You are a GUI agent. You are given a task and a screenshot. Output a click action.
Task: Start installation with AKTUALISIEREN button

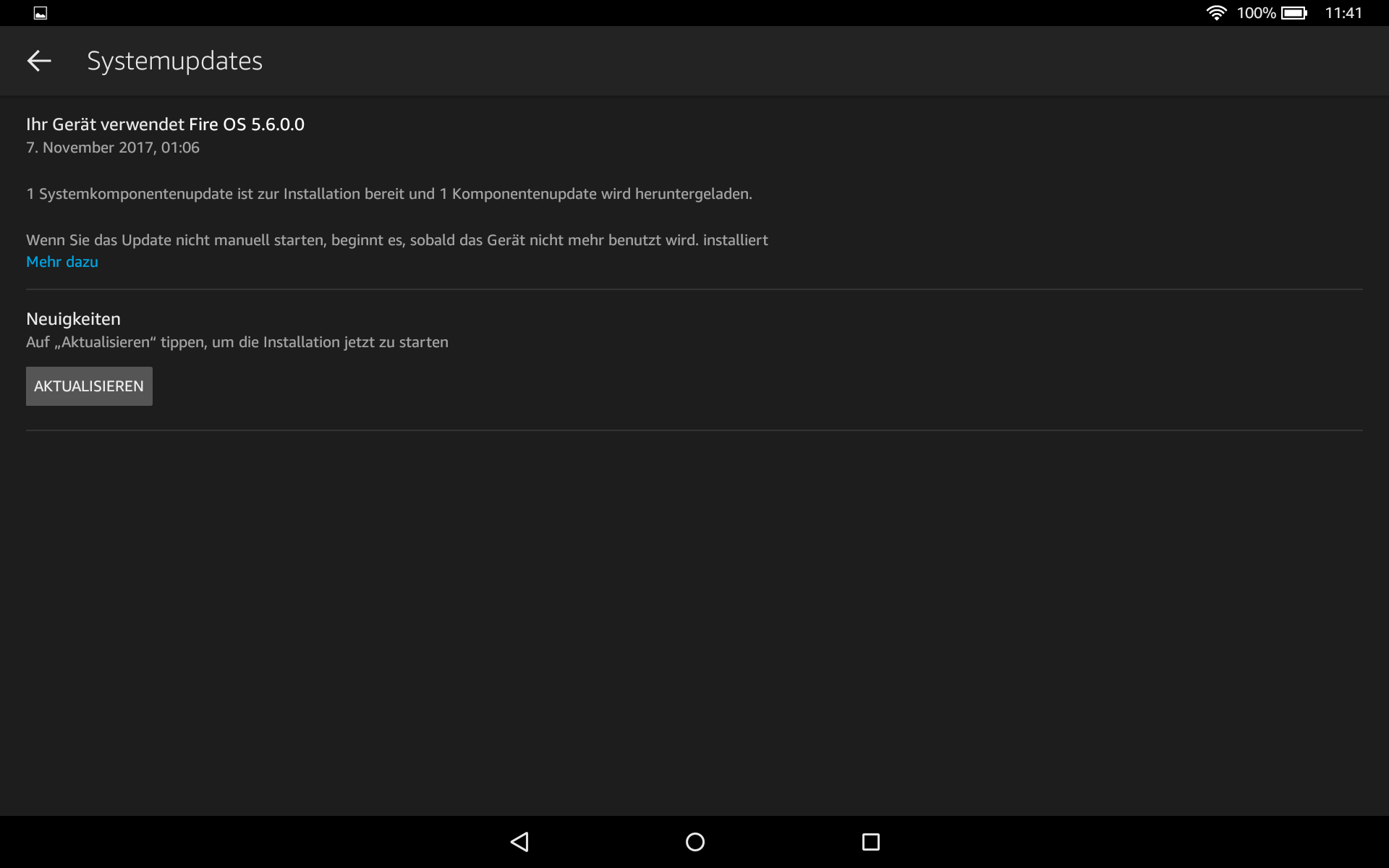pos(89,386)
